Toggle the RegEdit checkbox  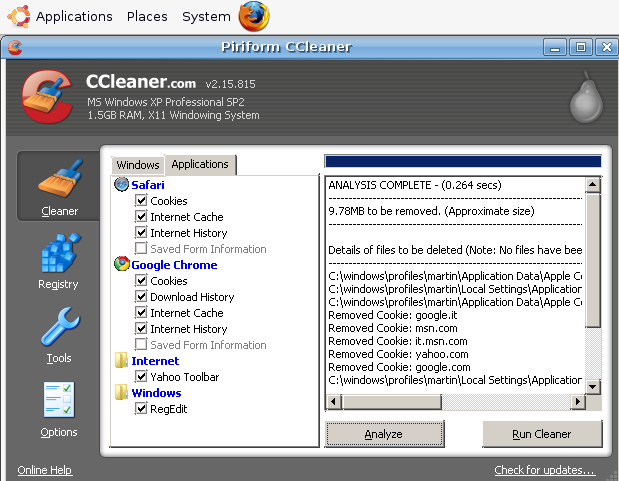(141, 408)
